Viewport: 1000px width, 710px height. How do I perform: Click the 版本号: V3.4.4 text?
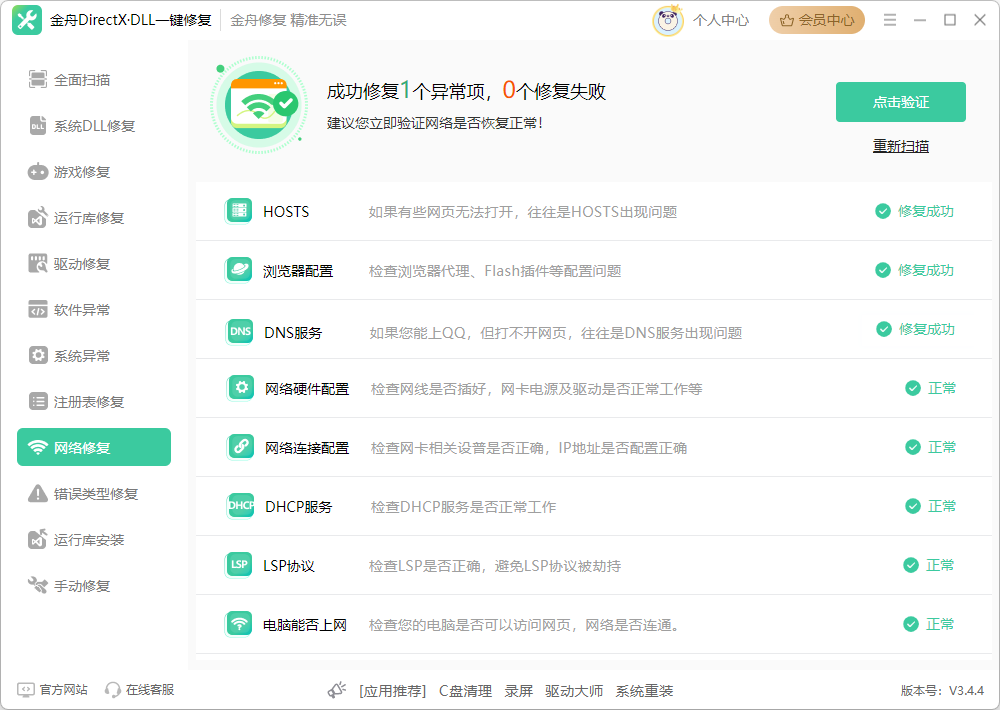[x=942, y=690]
